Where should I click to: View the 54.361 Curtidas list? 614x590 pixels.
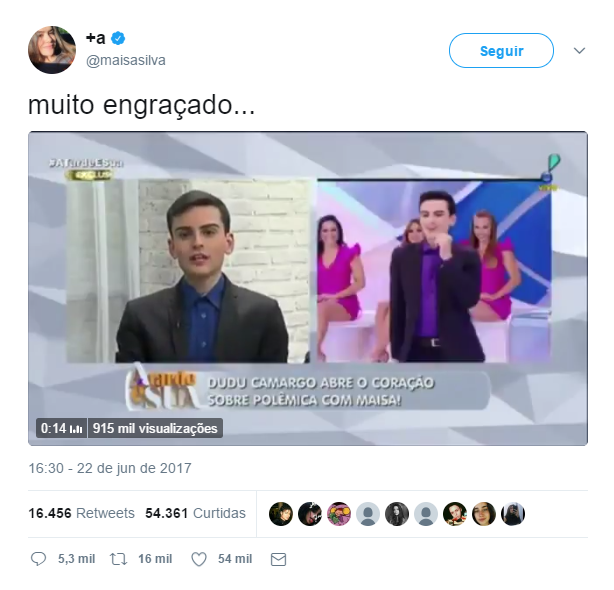[x=195, y=513]
